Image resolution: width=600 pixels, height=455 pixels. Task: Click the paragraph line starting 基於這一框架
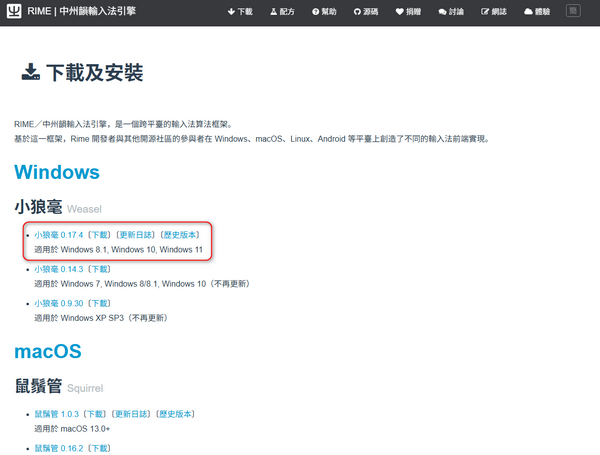coord(251,139)
